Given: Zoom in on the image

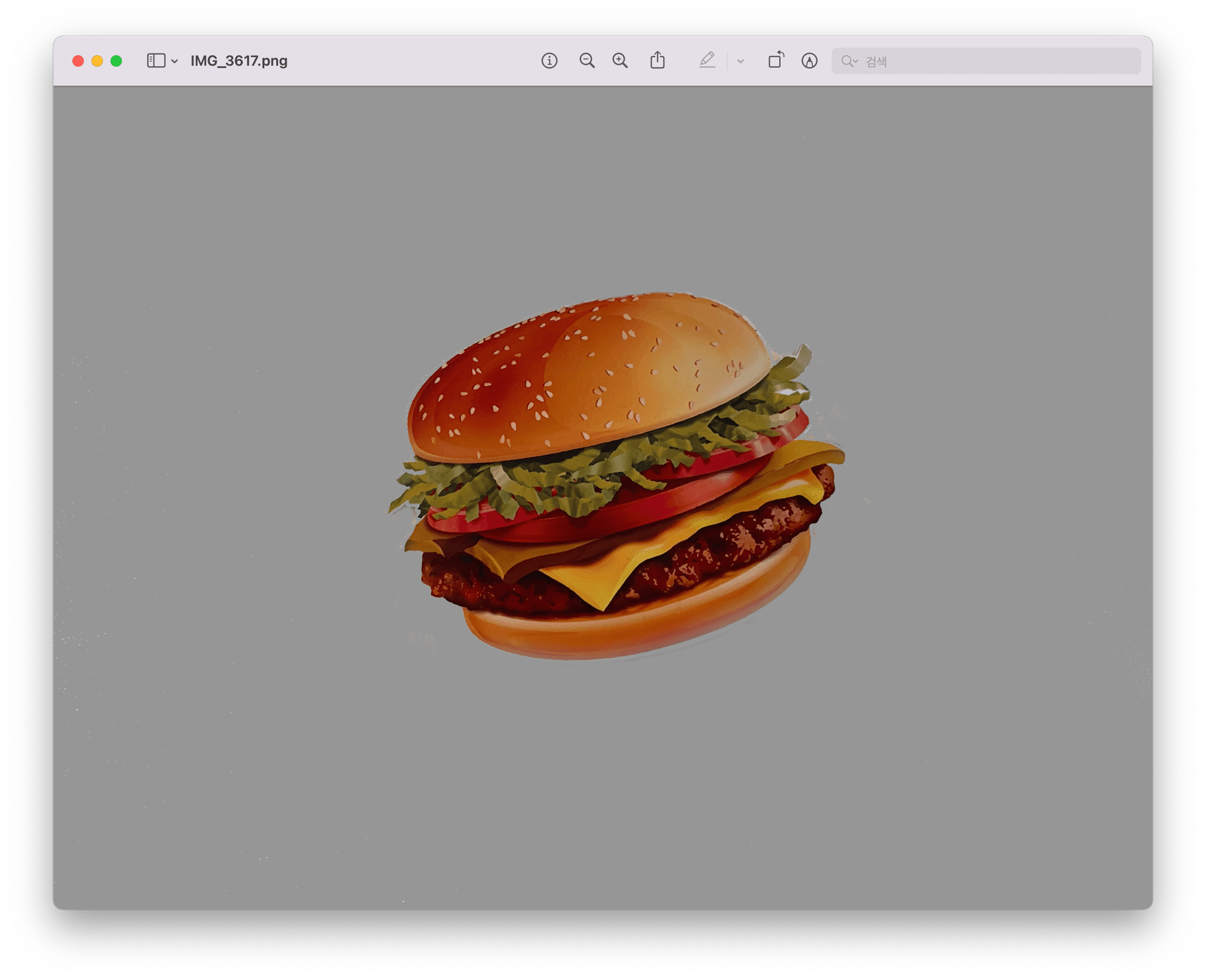Looking at the screenshot, I should tap(620, 61).
